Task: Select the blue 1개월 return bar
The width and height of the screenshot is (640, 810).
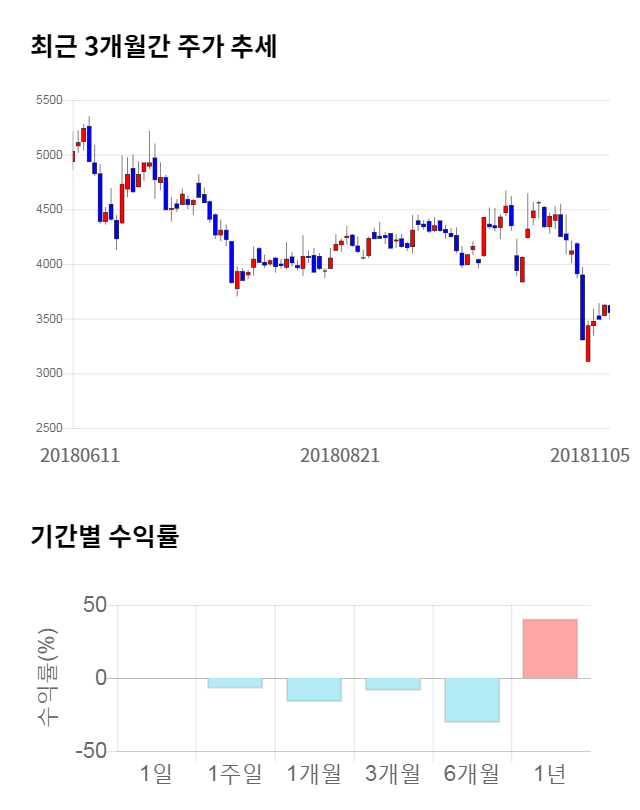Action: point(313,689)
